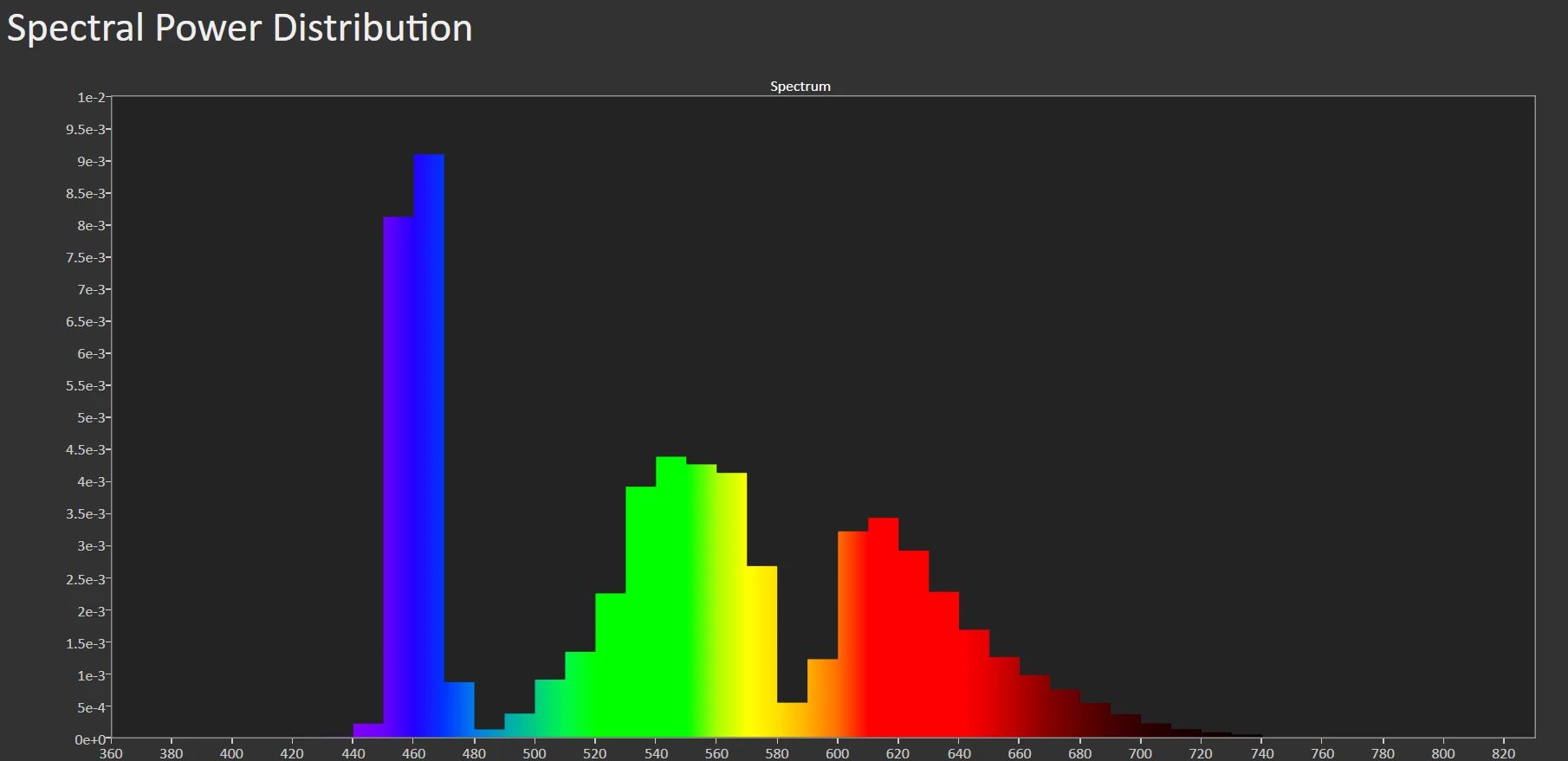Image resolution: width=1568 pixels, height=761 pixels.
Task: Click the 'Spectrum' chart title
Action: point(800,87)
